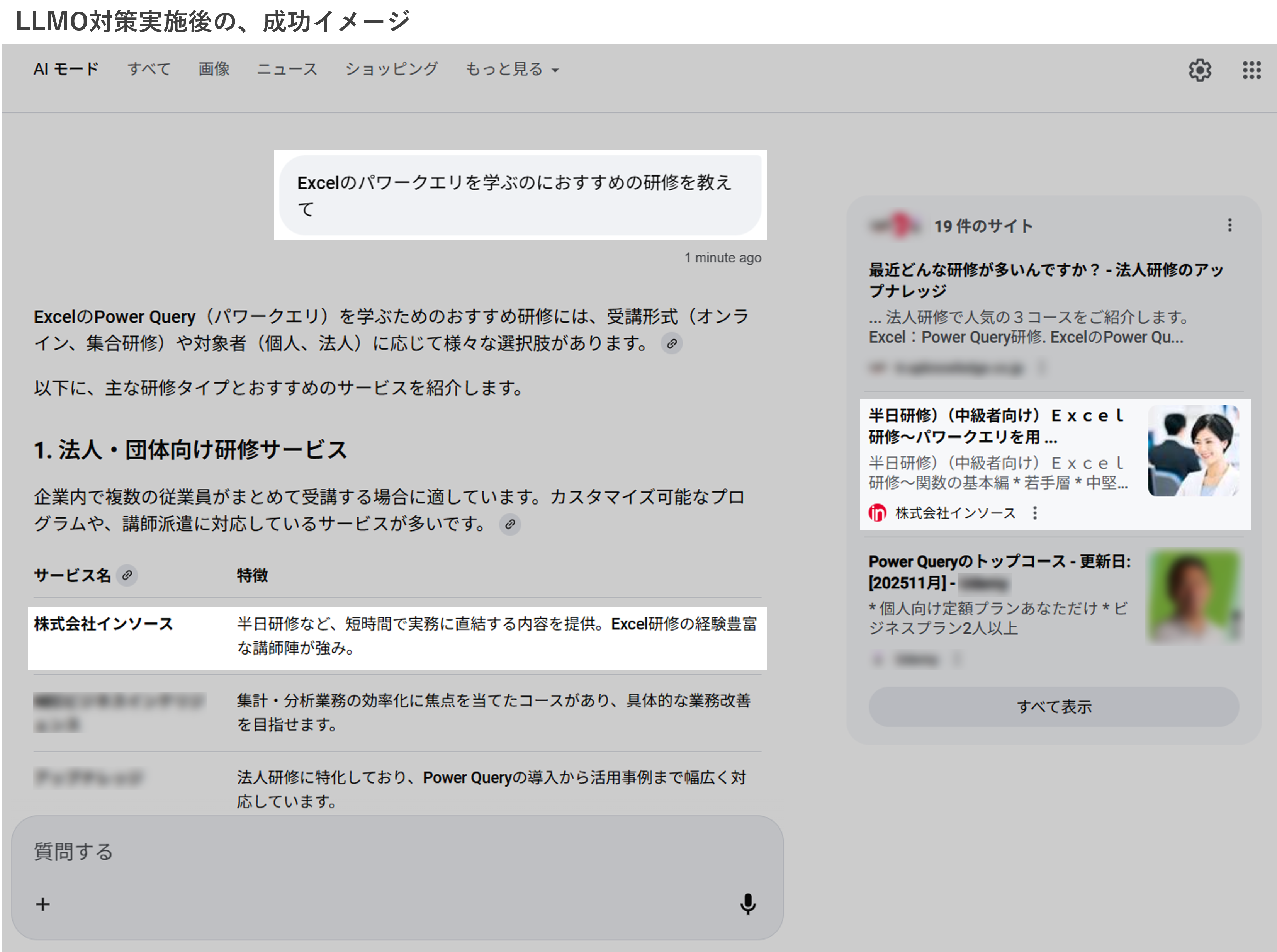Expand the もっと見る dropdown
The height and width of the screenshot is (952, 1277).
click(511, 70)
